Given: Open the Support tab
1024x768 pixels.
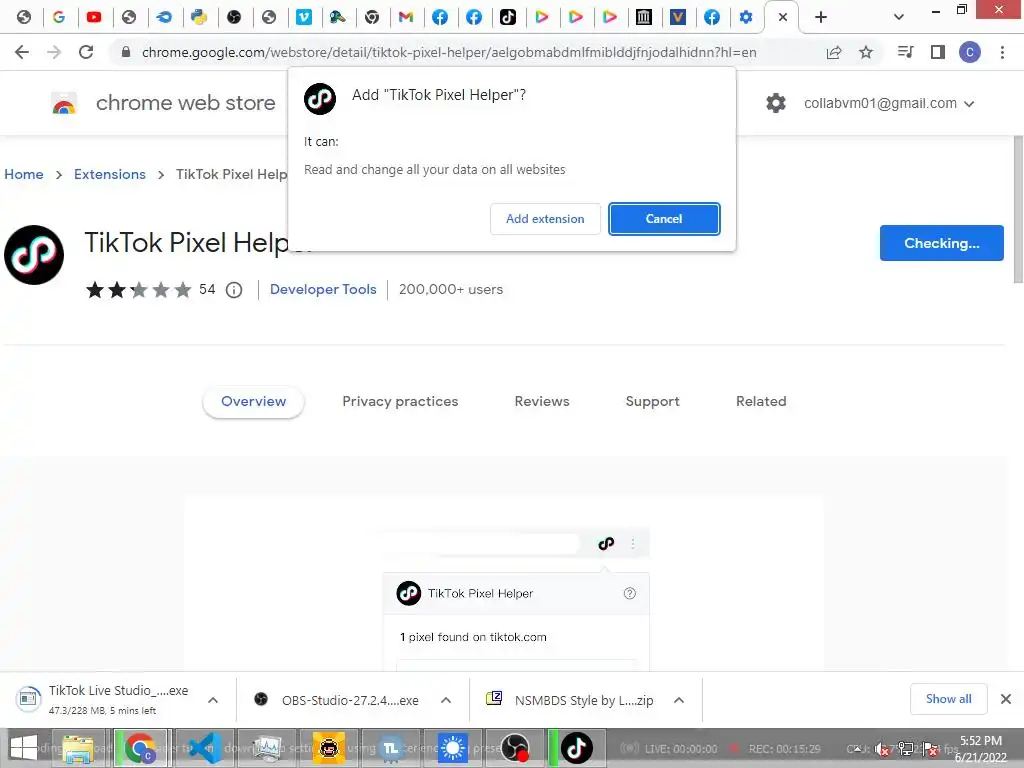Looking at the screenshot, I should 652,402.
